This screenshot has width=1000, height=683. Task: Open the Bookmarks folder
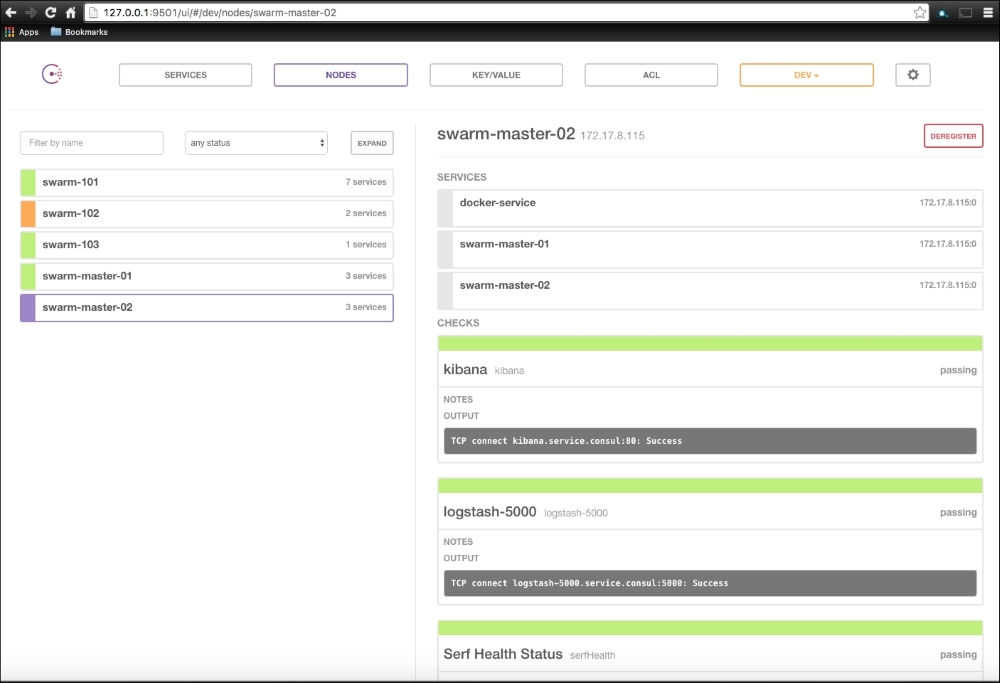[79, 32]
